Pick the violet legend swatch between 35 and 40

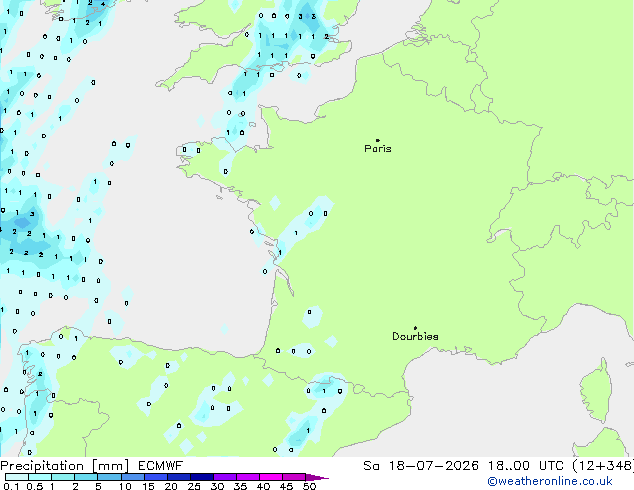(248, 477)
